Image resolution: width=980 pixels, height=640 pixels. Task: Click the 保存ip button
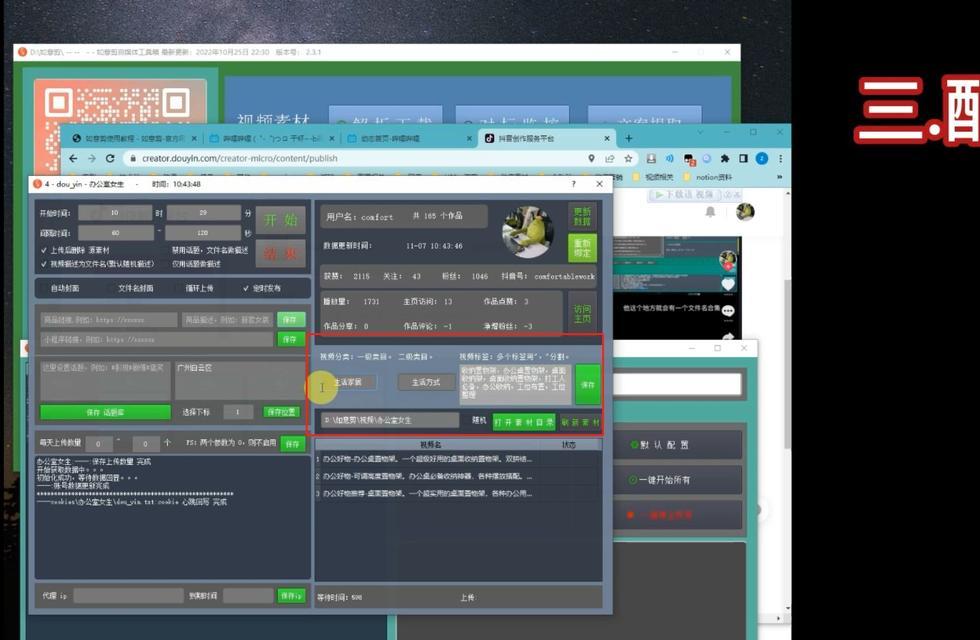point(291,596)
